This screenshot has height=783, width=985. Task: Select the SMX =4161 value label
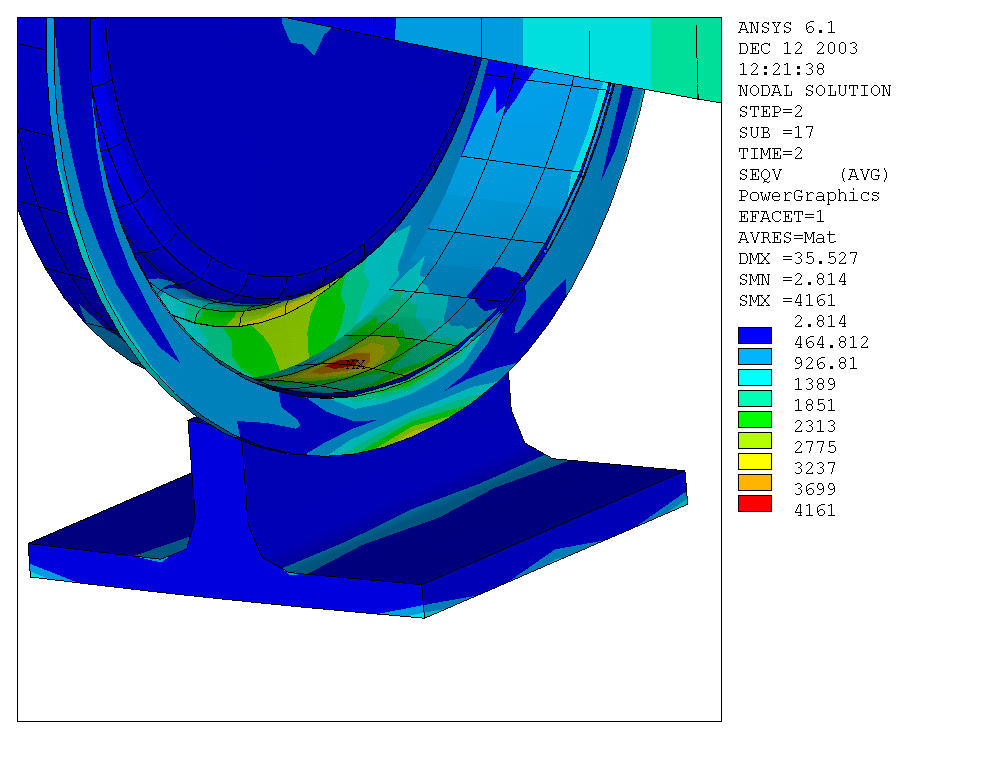click(786, 301)
